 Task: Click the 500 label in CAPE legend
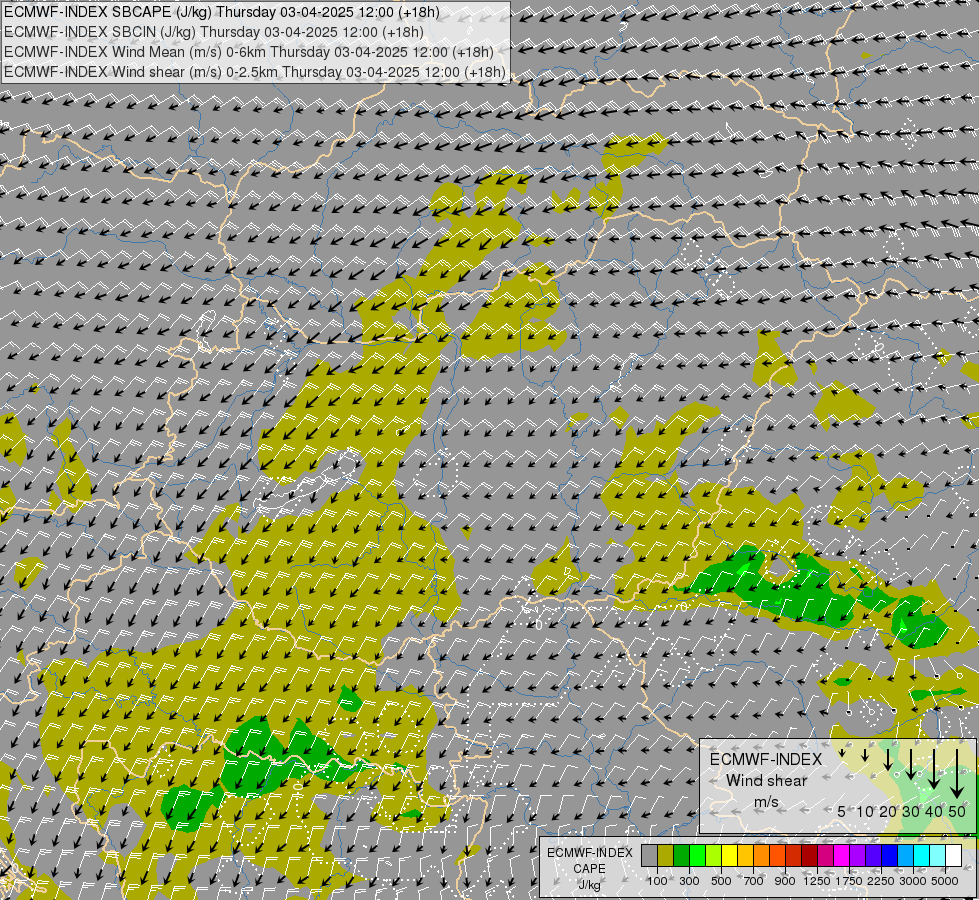[721, 881]
